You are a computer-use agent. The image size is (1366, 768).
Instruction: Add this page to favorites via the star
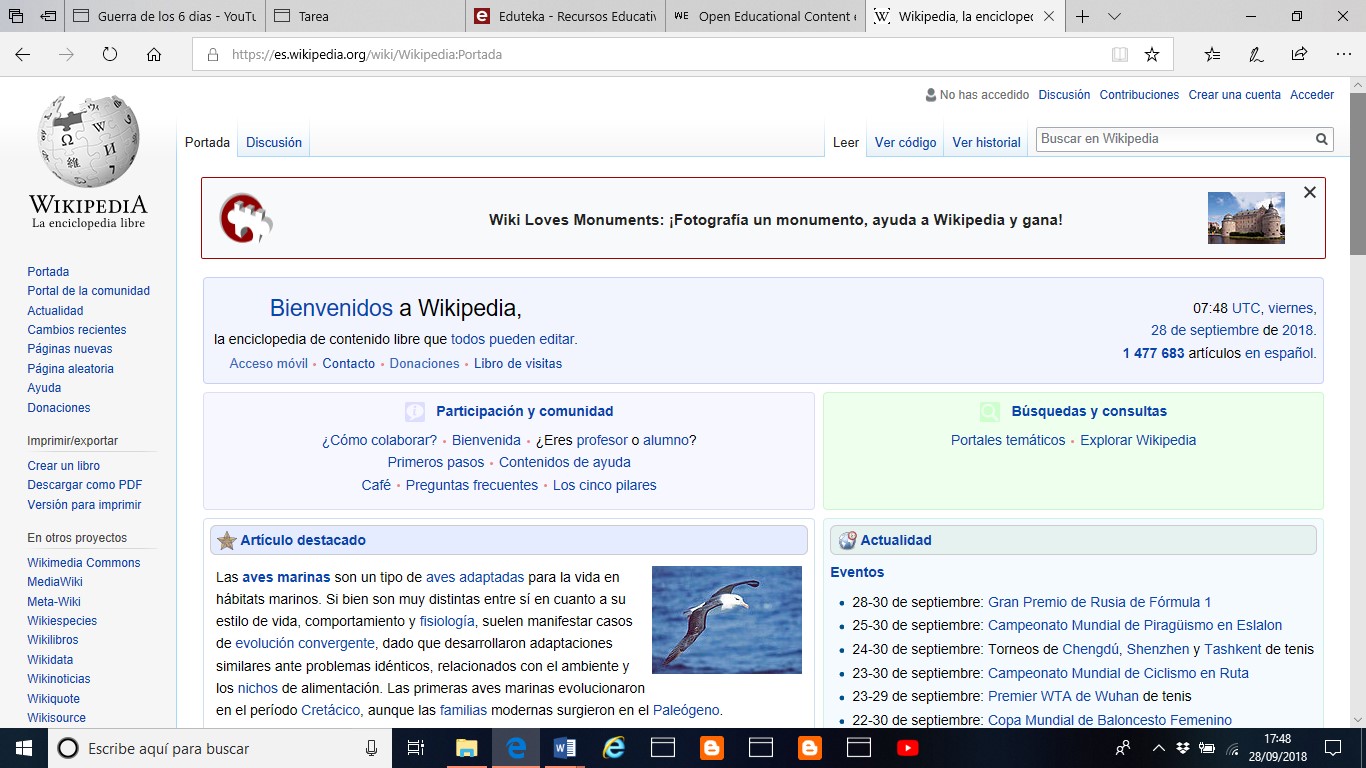pyautogui.click(x=1152, y=54)
